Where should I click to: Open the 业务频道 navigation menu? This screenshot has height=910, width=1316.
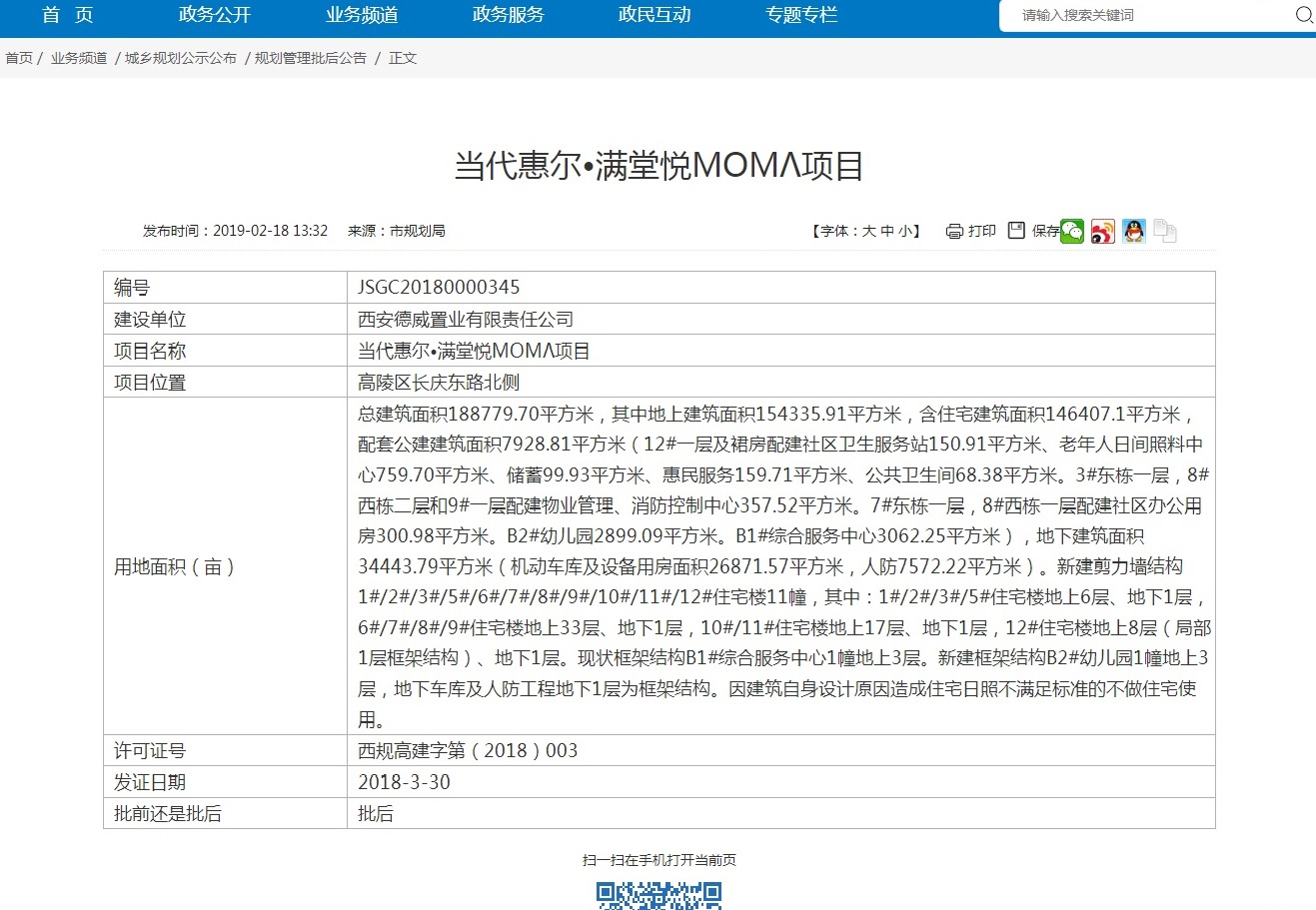click(x=362, y=15)
